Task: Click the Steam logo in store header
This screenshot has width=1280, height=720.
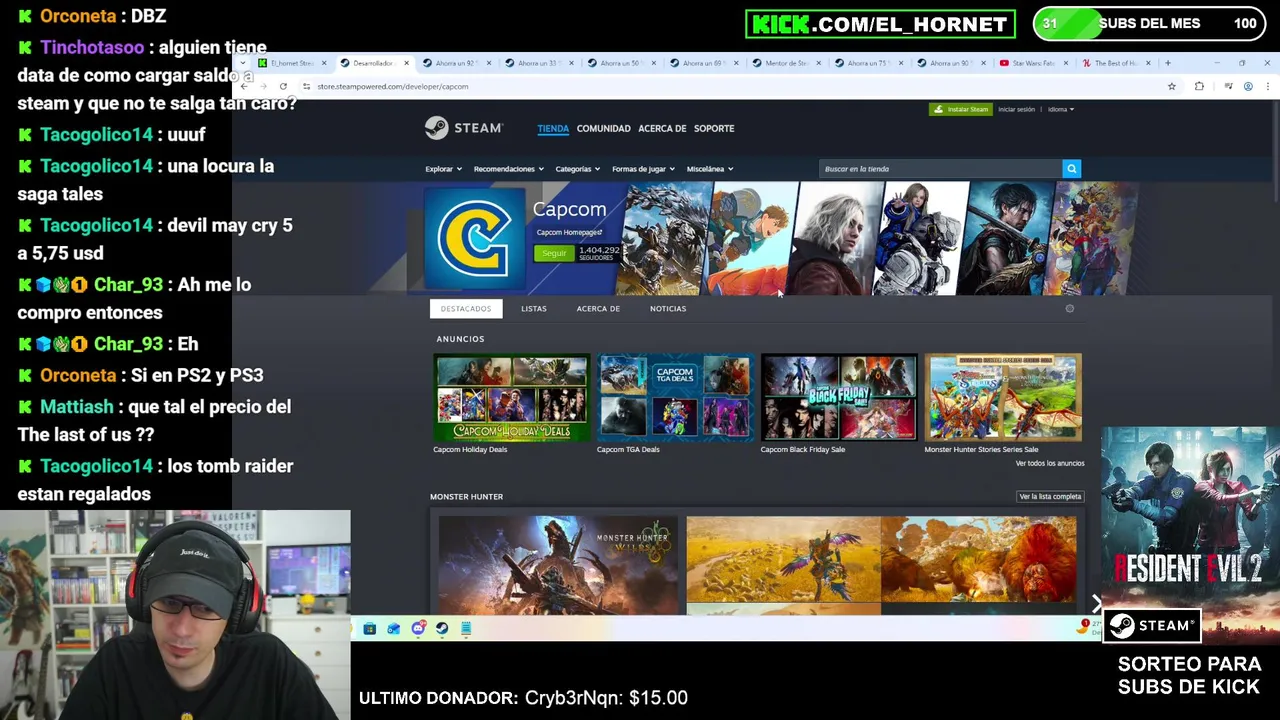Action: [463, 128]
